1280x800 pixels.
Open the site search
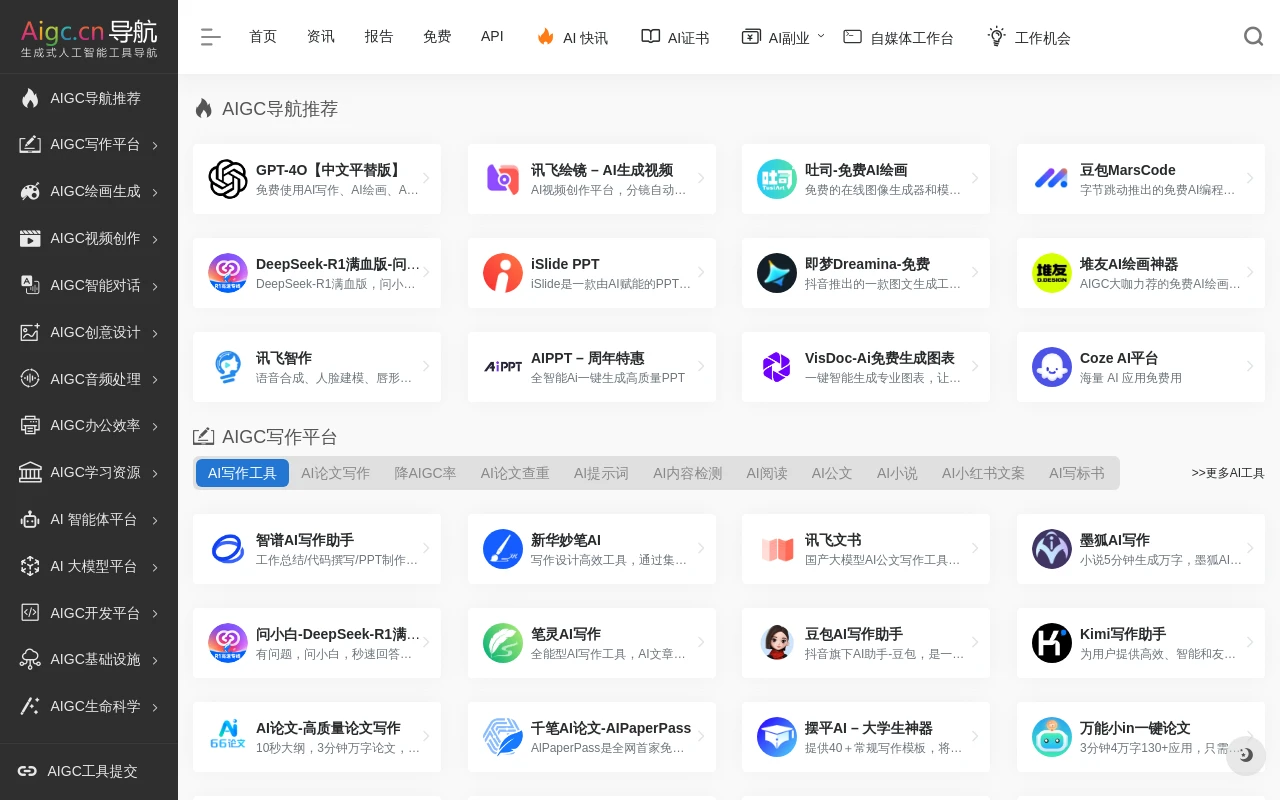pyautogui.click(x=1253, y=36)
